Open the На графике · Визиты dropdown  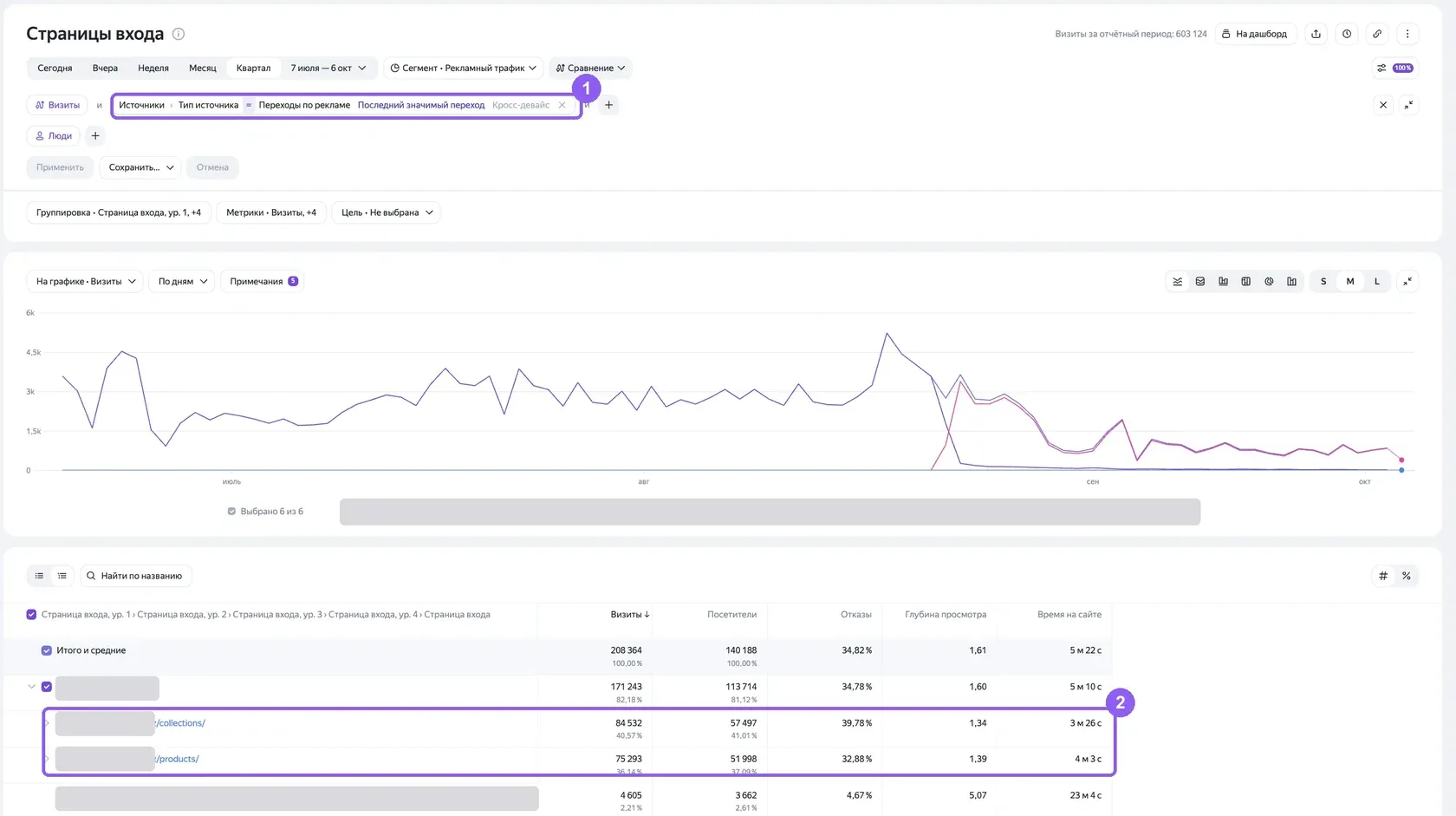click(86, 281)
